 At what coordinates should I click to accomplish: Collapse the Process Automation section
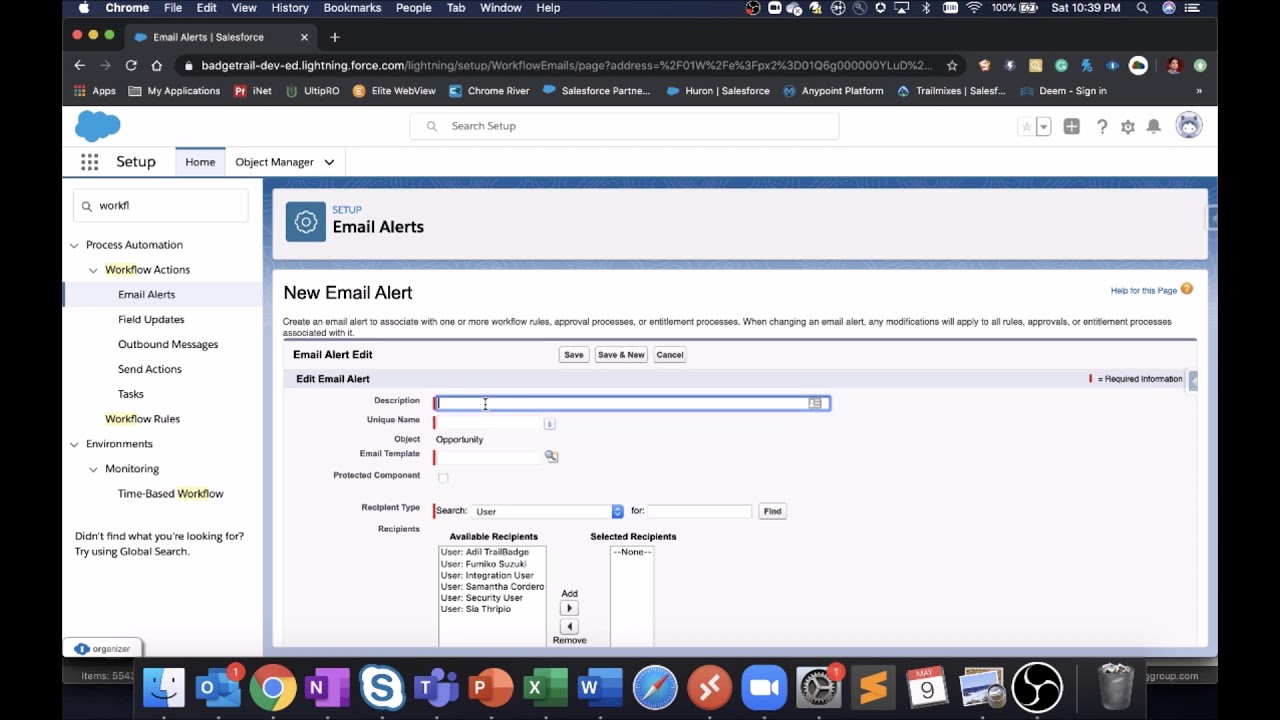[x=74, y=245]
